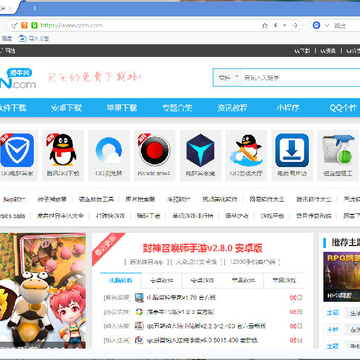The height and width of the screenshot is (360, 360).
Task: Click the QQ五笔 input method icon
Action: [139, 326]
